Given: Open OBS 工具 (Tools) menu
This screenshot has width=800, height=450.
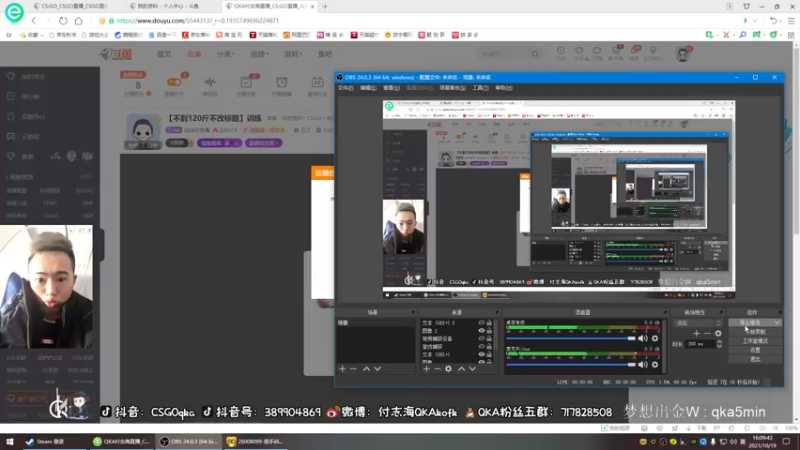Looking at the screenshot, I should click(480, 88).
